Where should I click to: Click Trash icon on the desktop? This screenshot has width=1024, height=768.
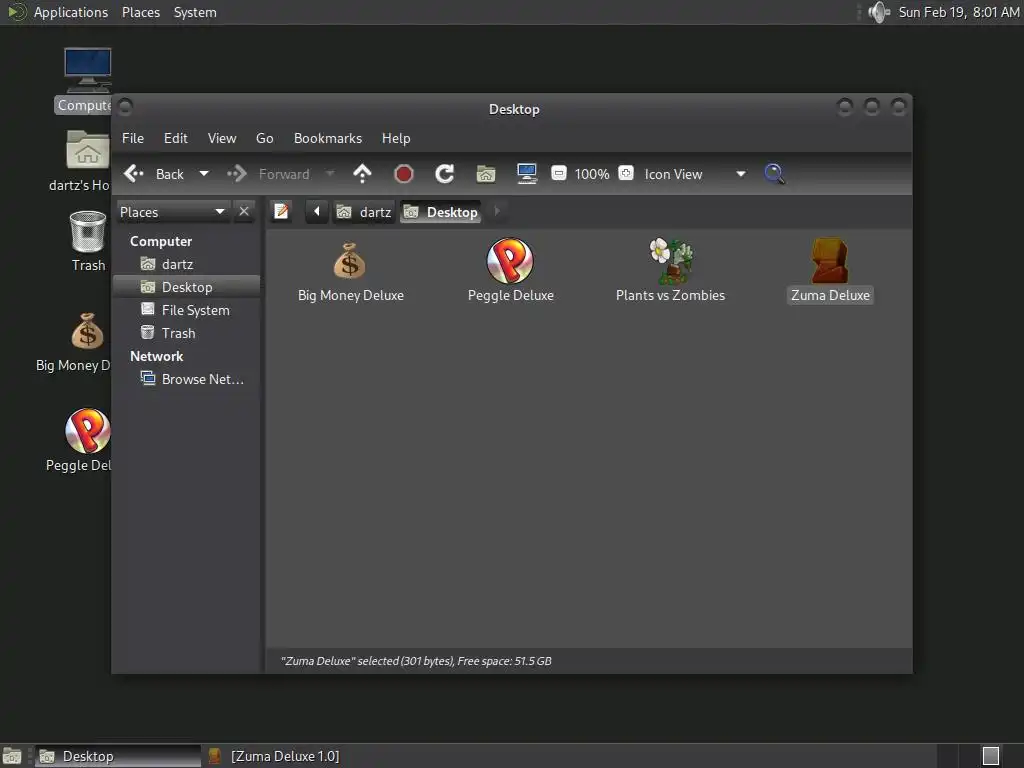coord(88,240)
